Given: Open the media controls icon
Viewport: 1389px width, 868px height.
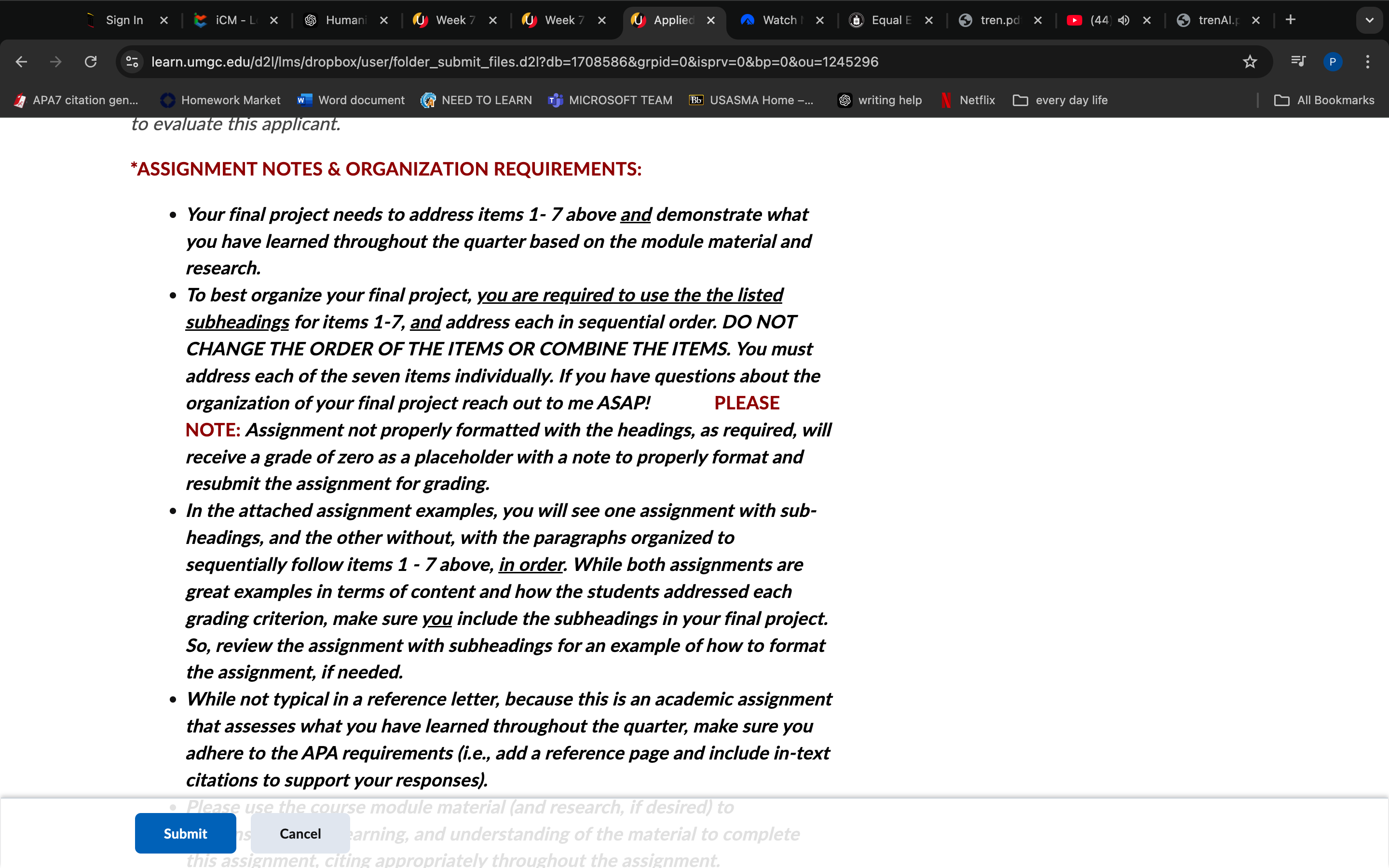Looking at the screenshot, I should click(1298, 61).
